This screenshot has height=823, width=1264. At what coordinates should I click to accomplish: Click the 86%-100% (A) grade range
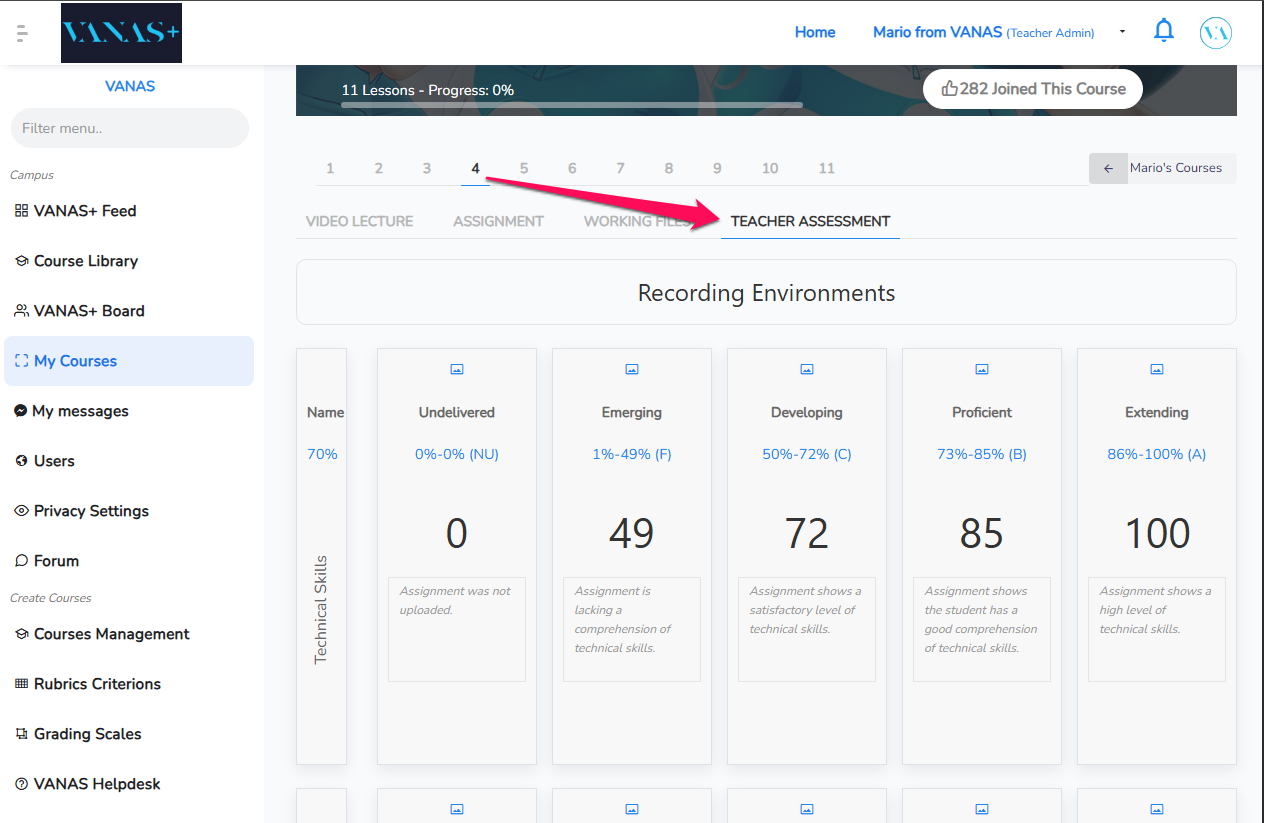click(1157, 454)
